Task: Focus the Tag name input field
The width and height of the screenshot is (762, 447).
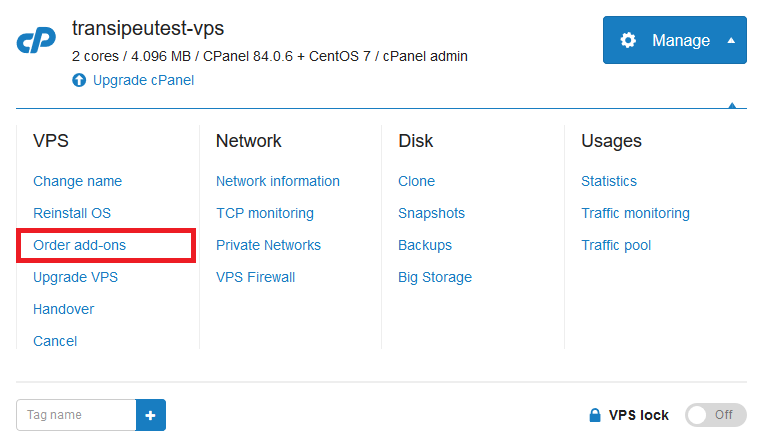Action: 76,415
